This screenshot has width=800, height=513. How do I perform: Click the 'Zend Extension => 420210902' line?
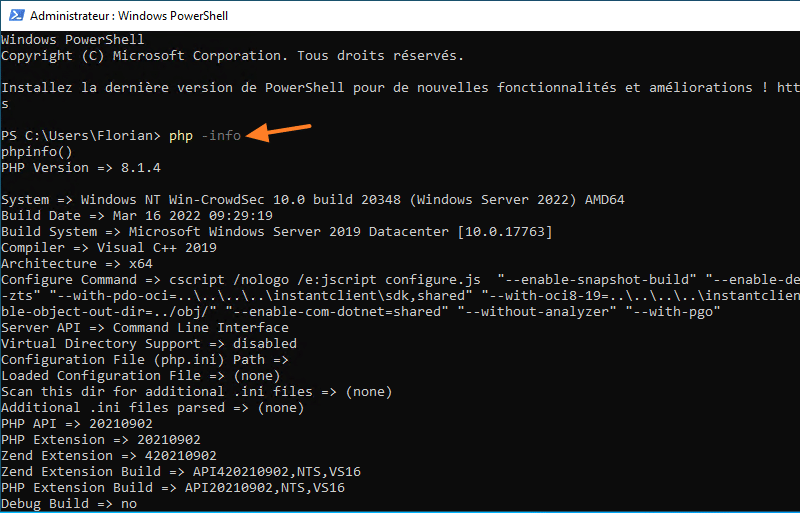point(109,456)
